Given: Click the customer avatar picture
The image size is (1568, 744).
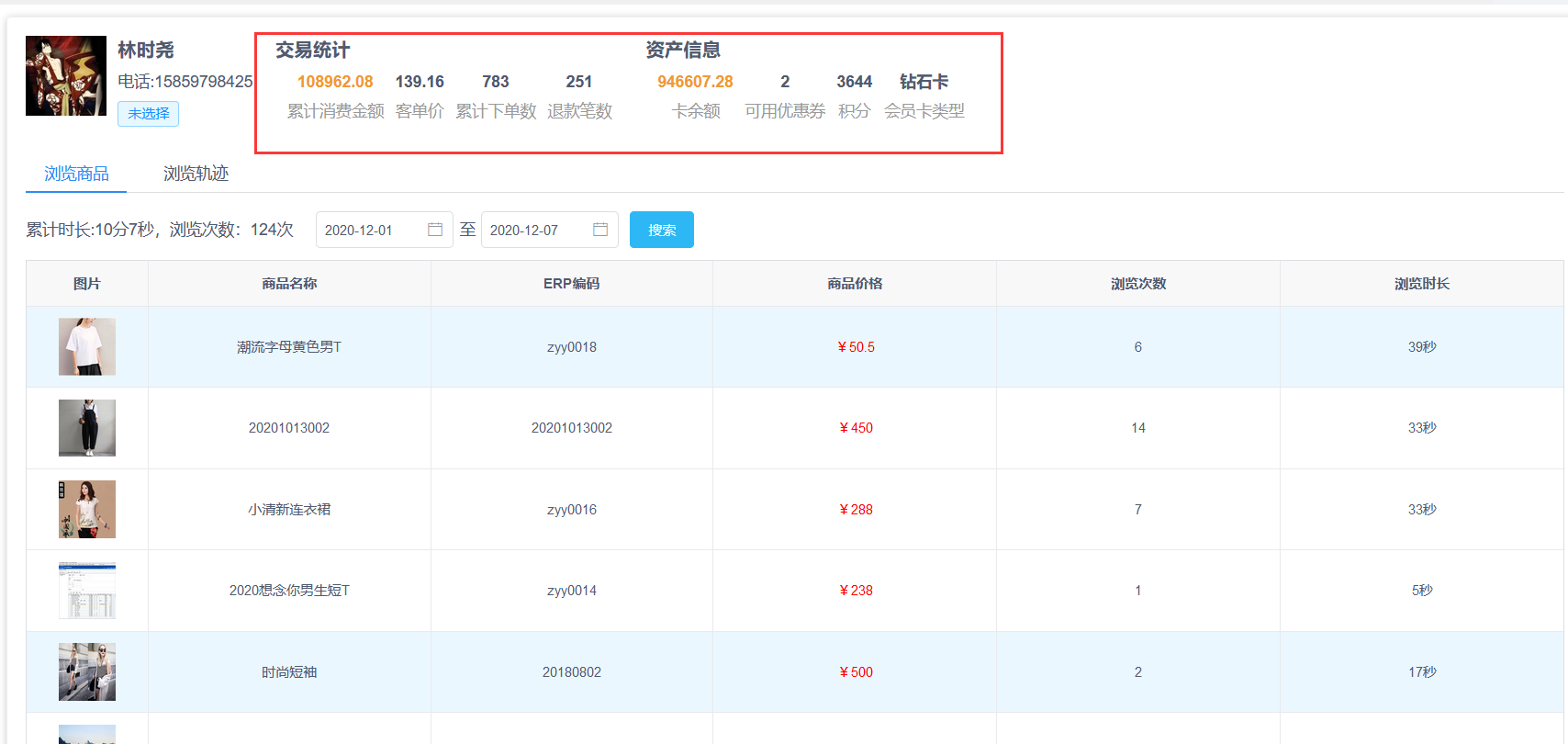Looking at the screenshot, I should [66, 76].
